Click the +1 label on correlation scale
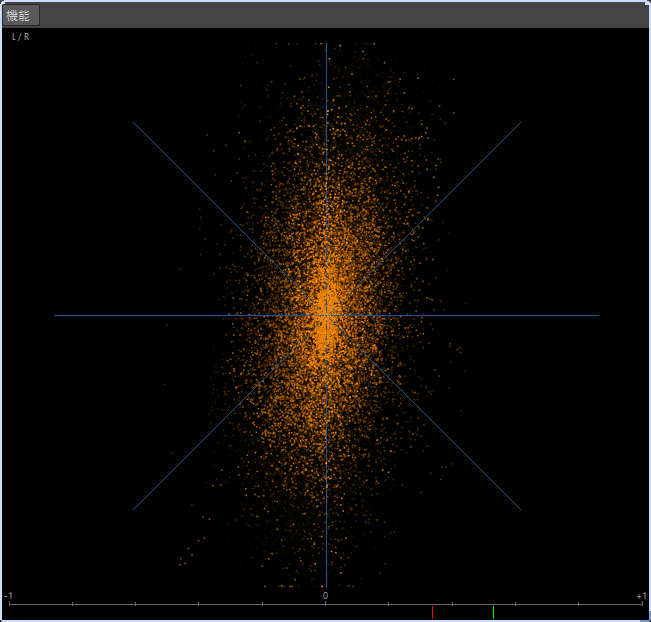 [641, 596]
